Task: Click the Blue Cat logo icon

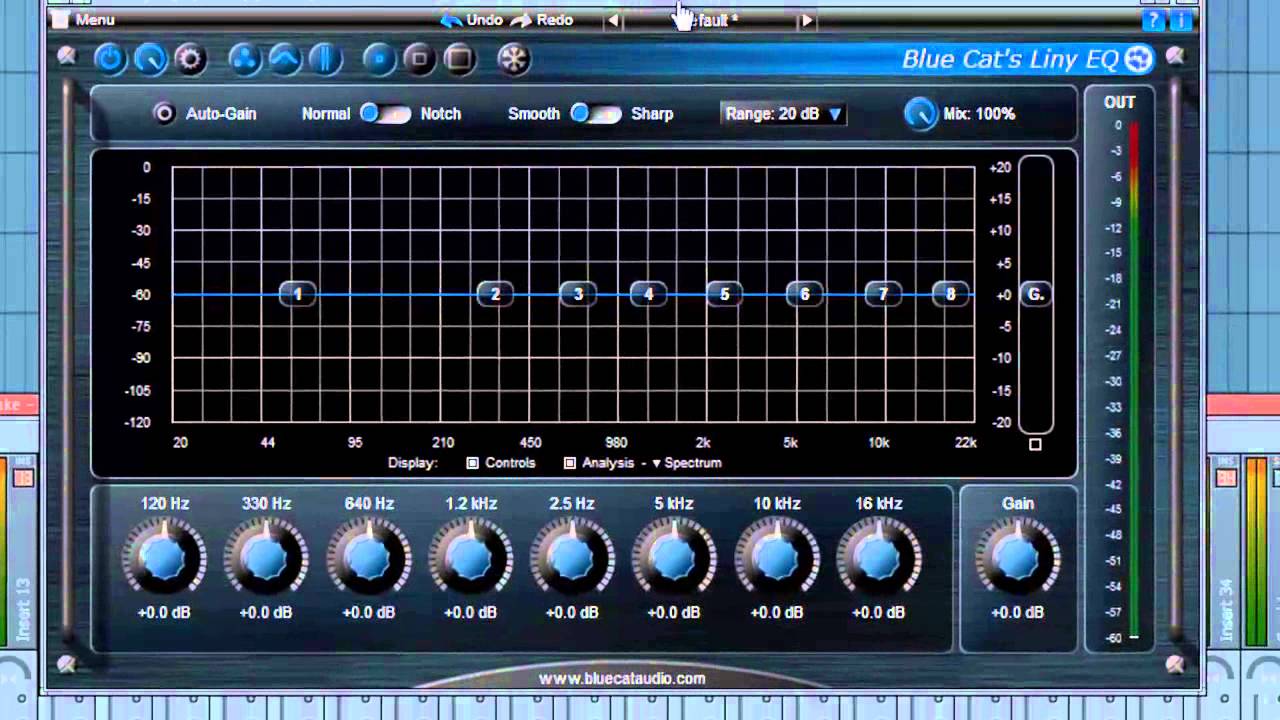Action: (x=1138, y=59)
